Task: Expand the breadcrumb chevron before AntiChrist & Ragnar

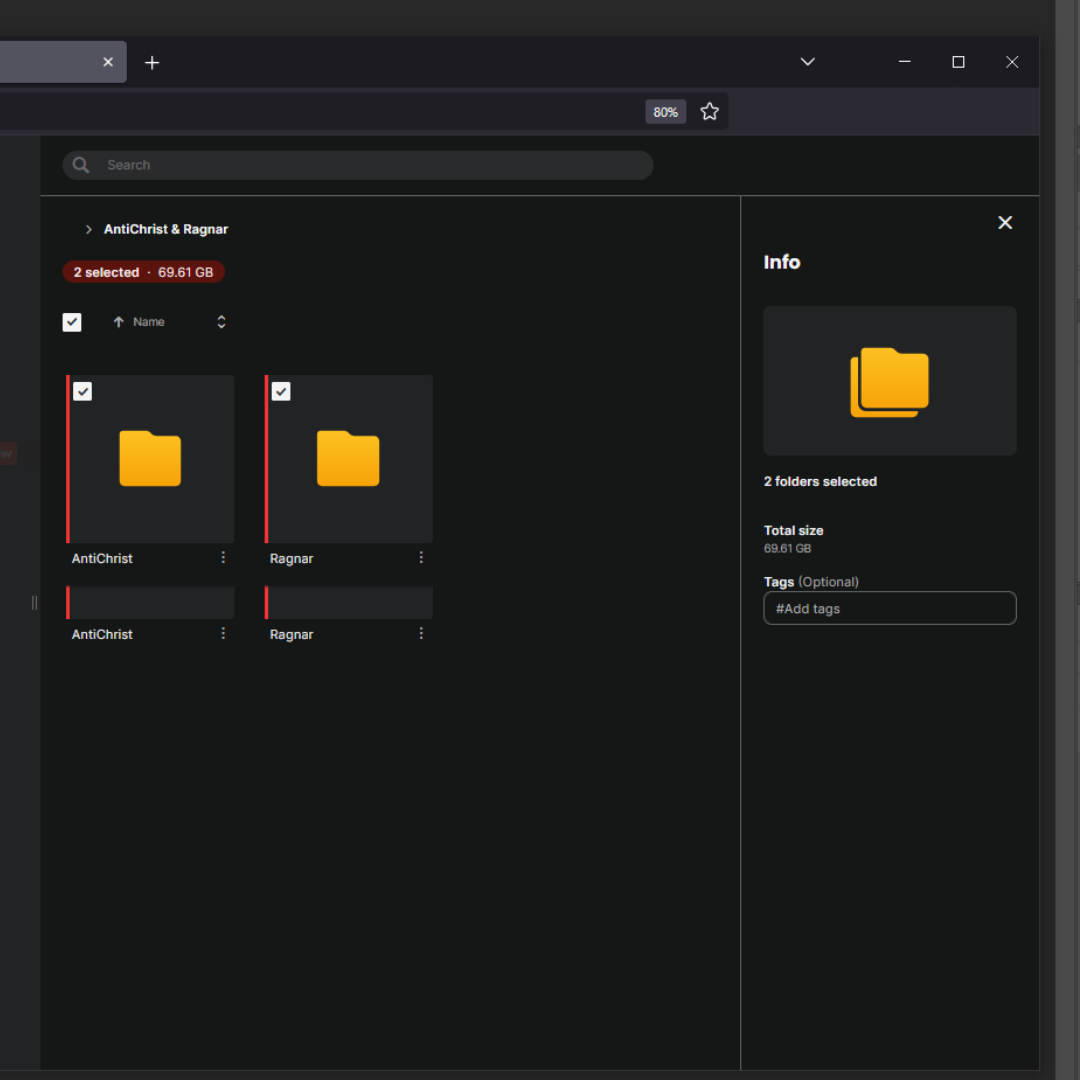Action: [88, 230]
